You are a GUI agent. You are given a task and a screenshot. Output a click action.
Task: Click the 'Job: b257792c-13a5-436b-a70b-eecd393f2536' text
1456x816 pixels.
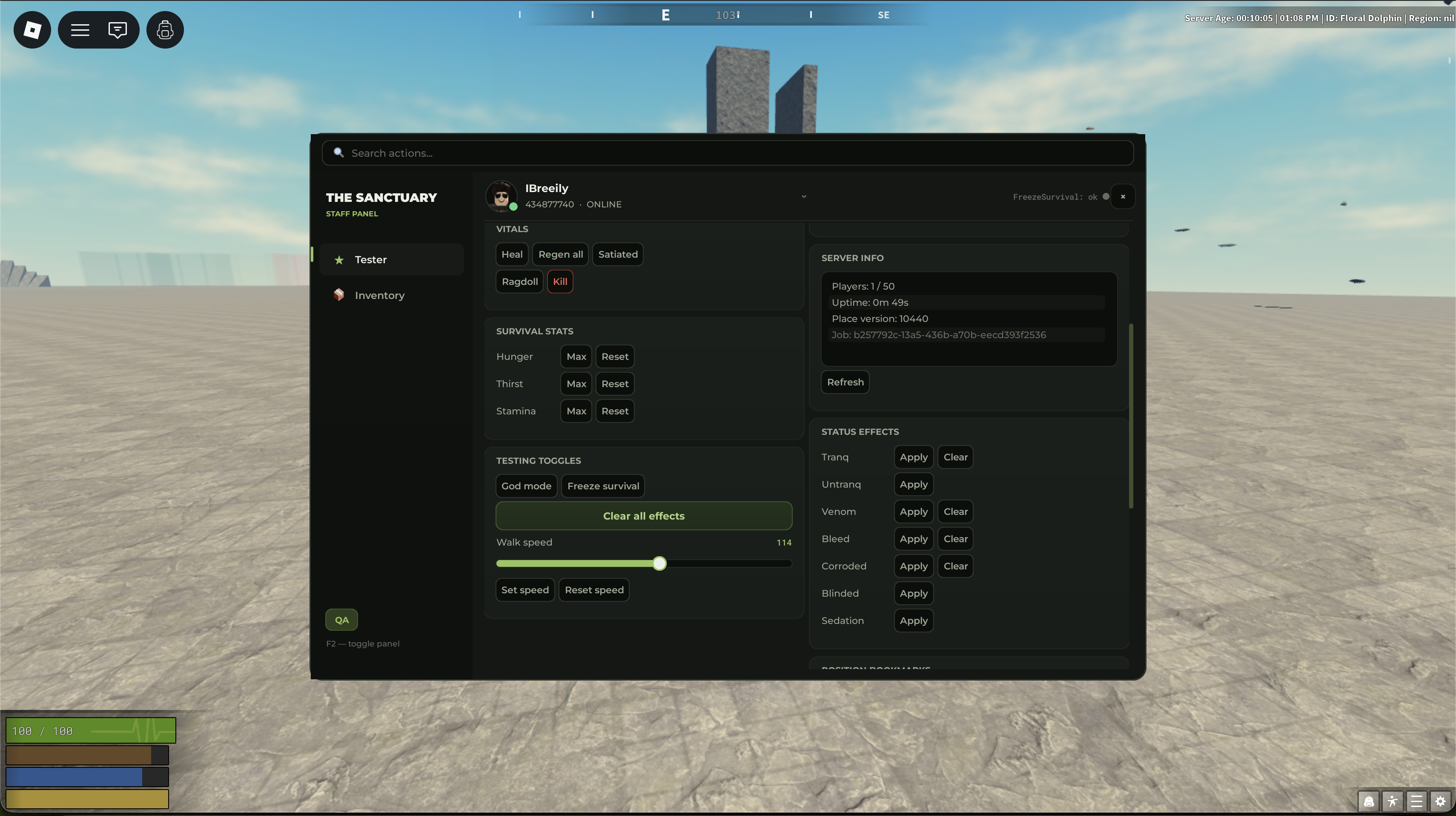(x=939, y=335)
